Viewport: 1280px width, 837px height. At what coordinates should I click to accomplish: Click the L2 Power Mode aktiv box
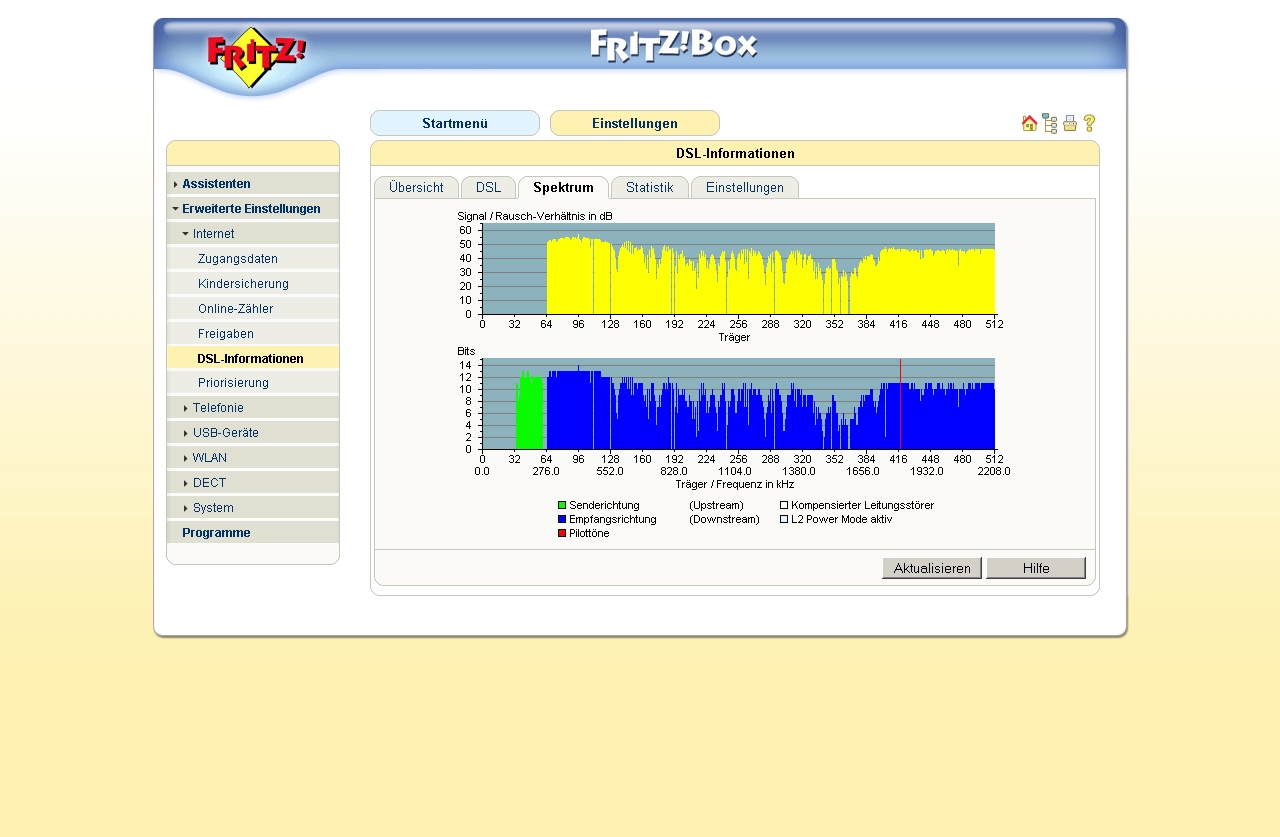pos(784,520)
